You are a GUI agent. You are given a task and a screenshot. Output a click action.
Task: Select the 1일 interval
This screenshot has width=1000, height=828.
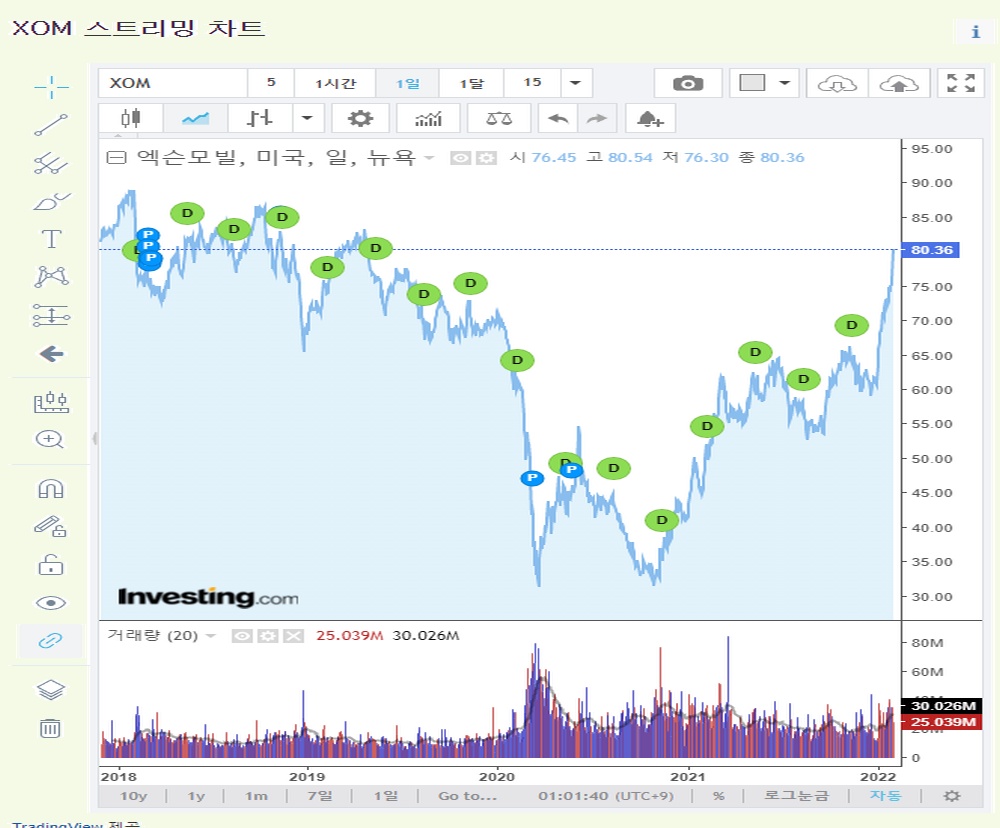pyautogui.click(x=408, y=83)
